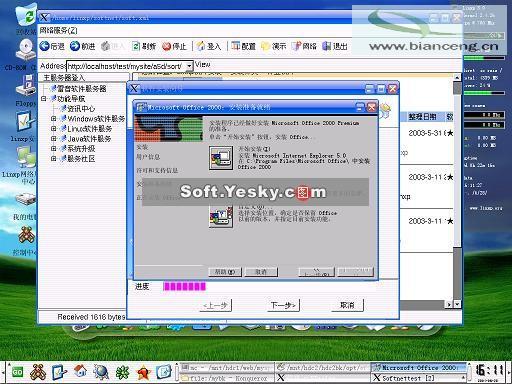The width and height of the screenshot is (512, 384).
Task: Click the 下一步 next button
Action: point(283,305)
